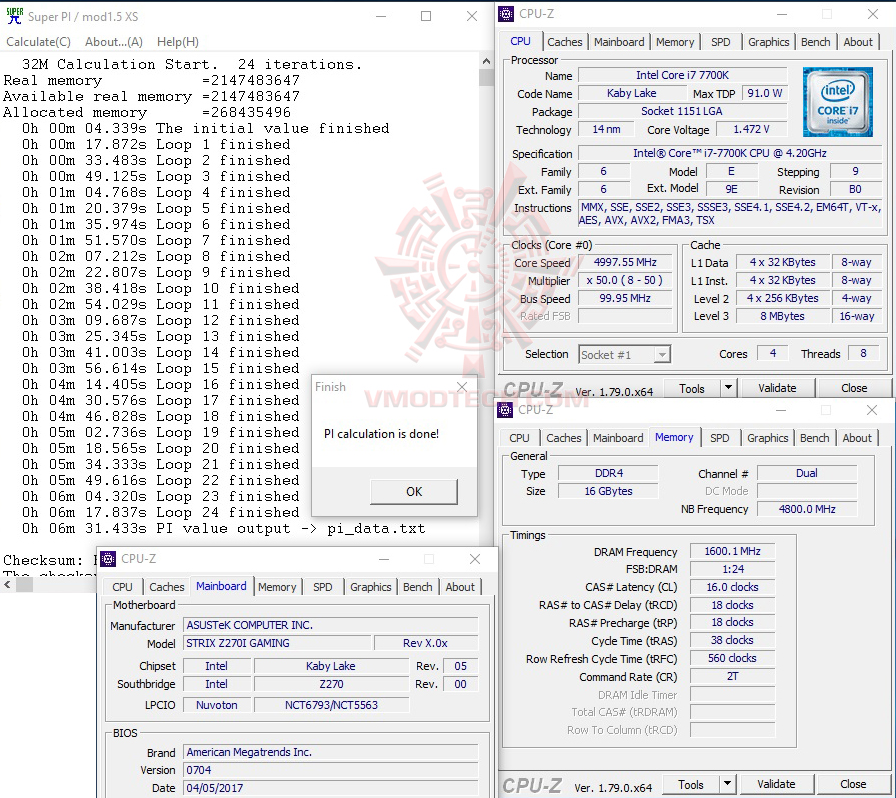Image resolution: width=896 pixels, height=798 pixels.
Task: Click the CPU-Z icon in top-right window title
Action: pyautogui.click(x=506, y=14)
